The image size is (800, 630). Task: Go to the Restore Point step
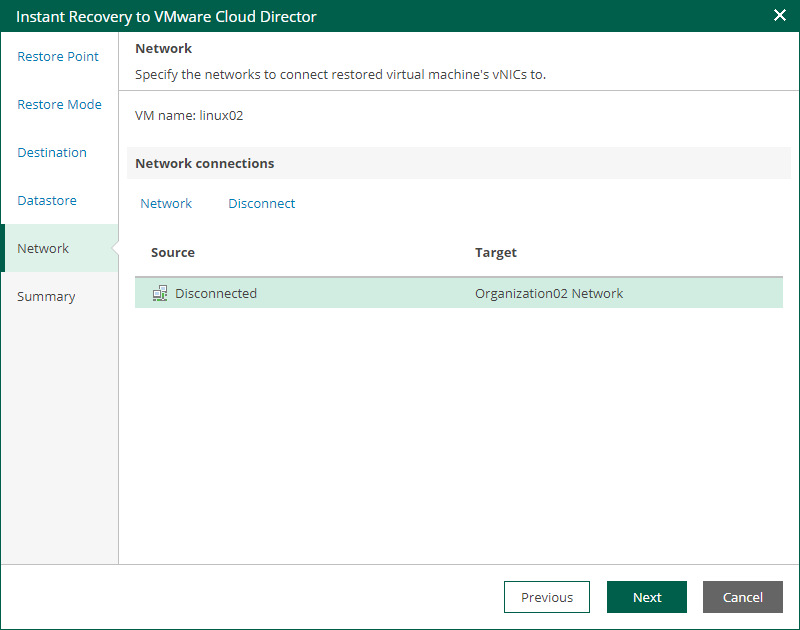(58, 57)
